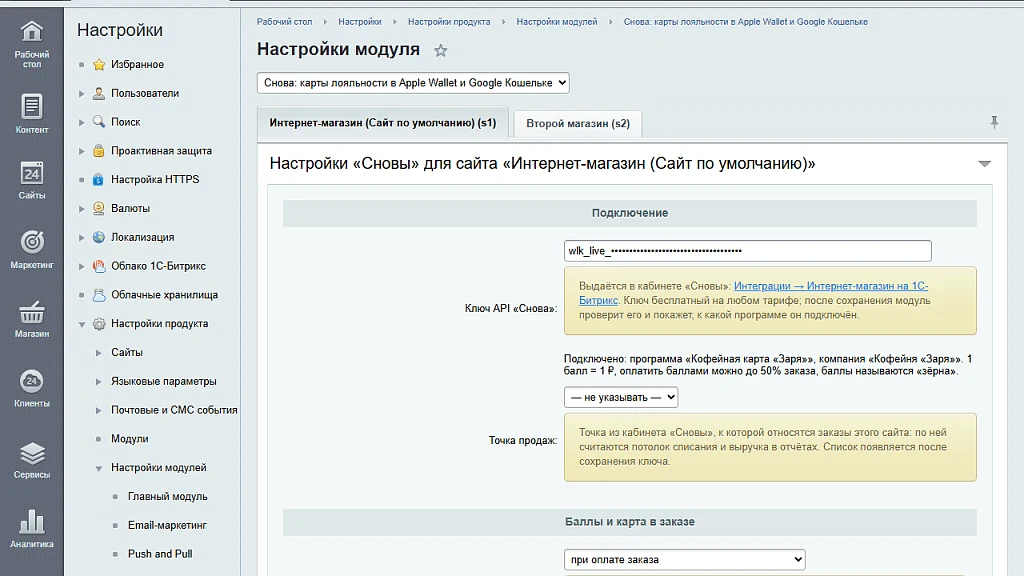Click the Облако 1С-Битрикс cloud icon
This screenshot has width=1024, height=576.
pyautogui.click(x=99, y=266)
